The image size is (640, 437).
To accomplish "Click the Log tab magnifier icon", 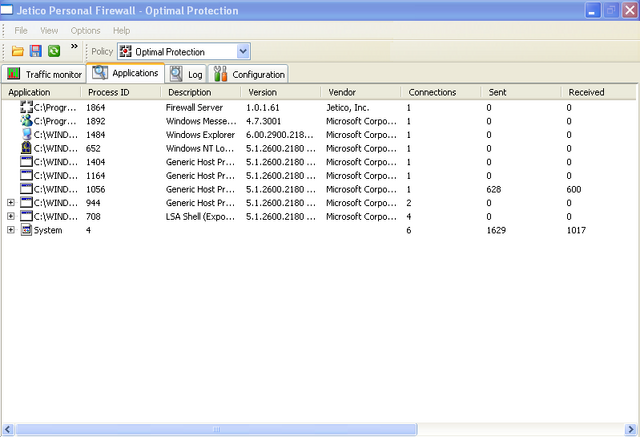I will pyautogui.click(x=176, y=74).
